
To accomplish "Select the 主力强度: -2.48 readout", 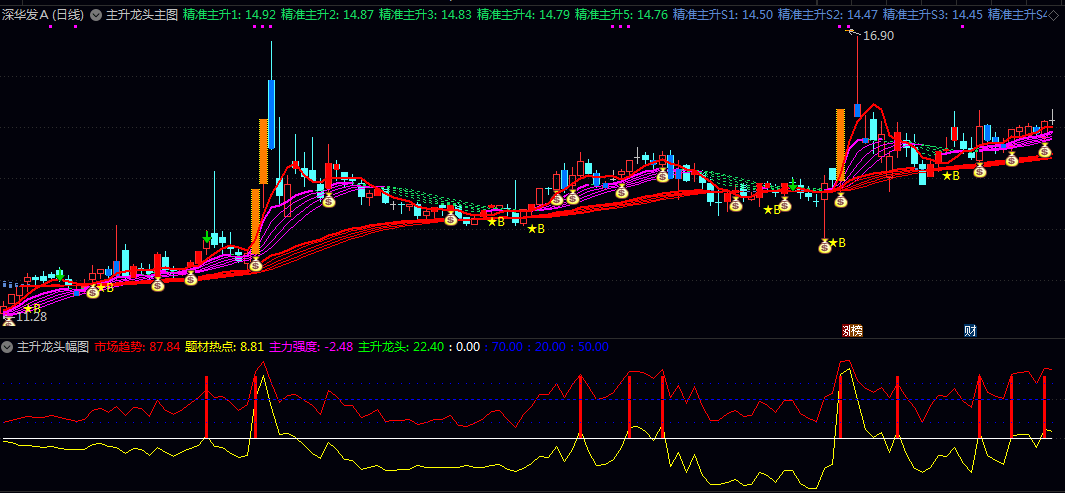I will pyautogui.click(x=311, y=347).
